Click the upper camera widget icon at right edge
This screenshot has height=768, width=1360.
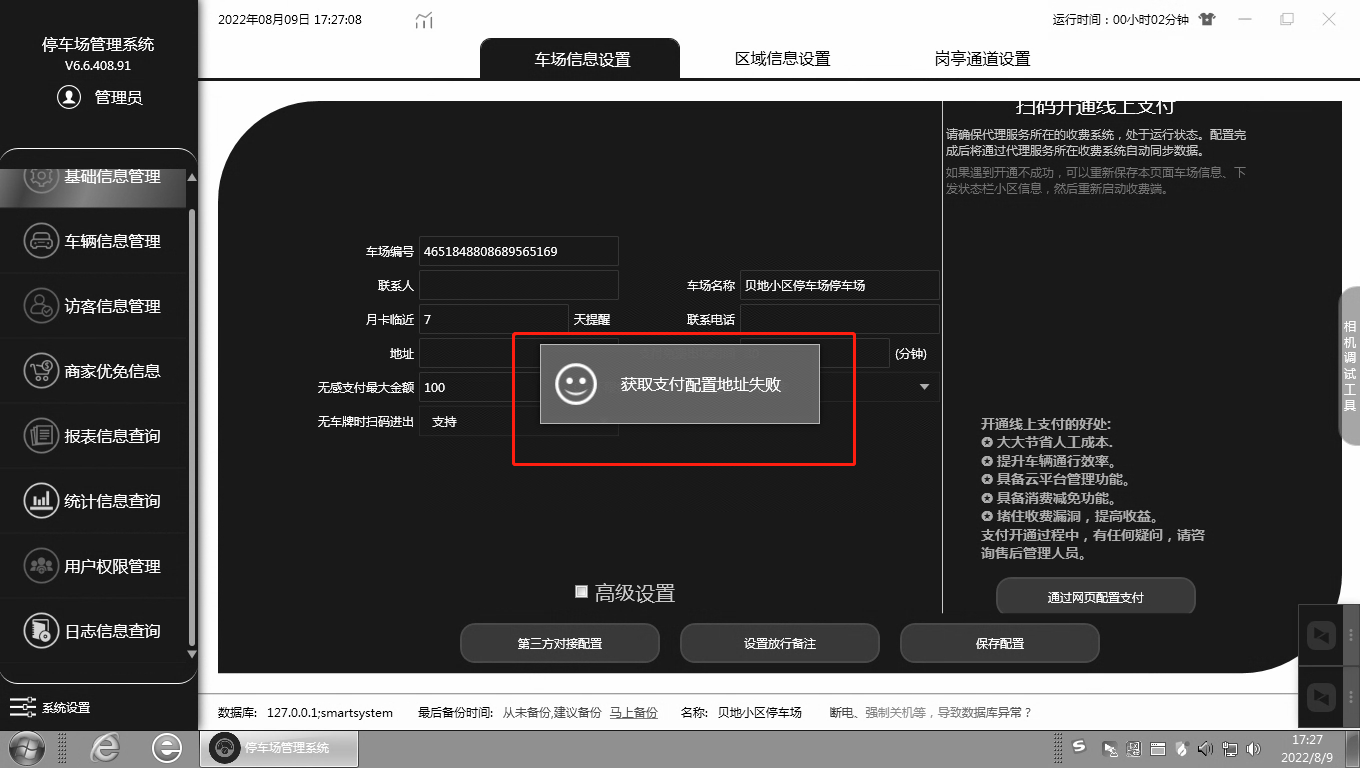1321,635
